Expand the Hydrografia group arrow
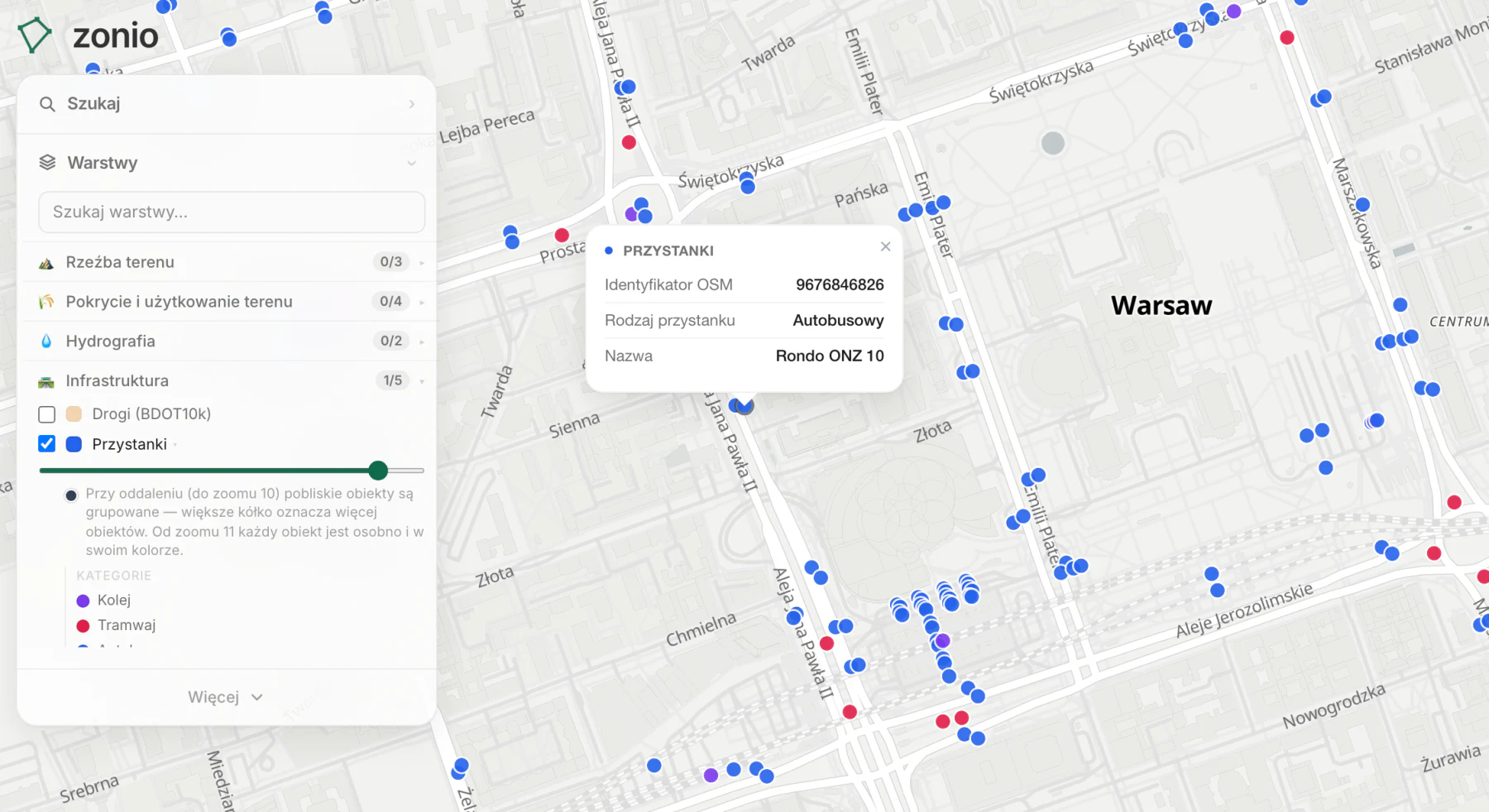The image size is (1489, 812). tap(422, 342)
